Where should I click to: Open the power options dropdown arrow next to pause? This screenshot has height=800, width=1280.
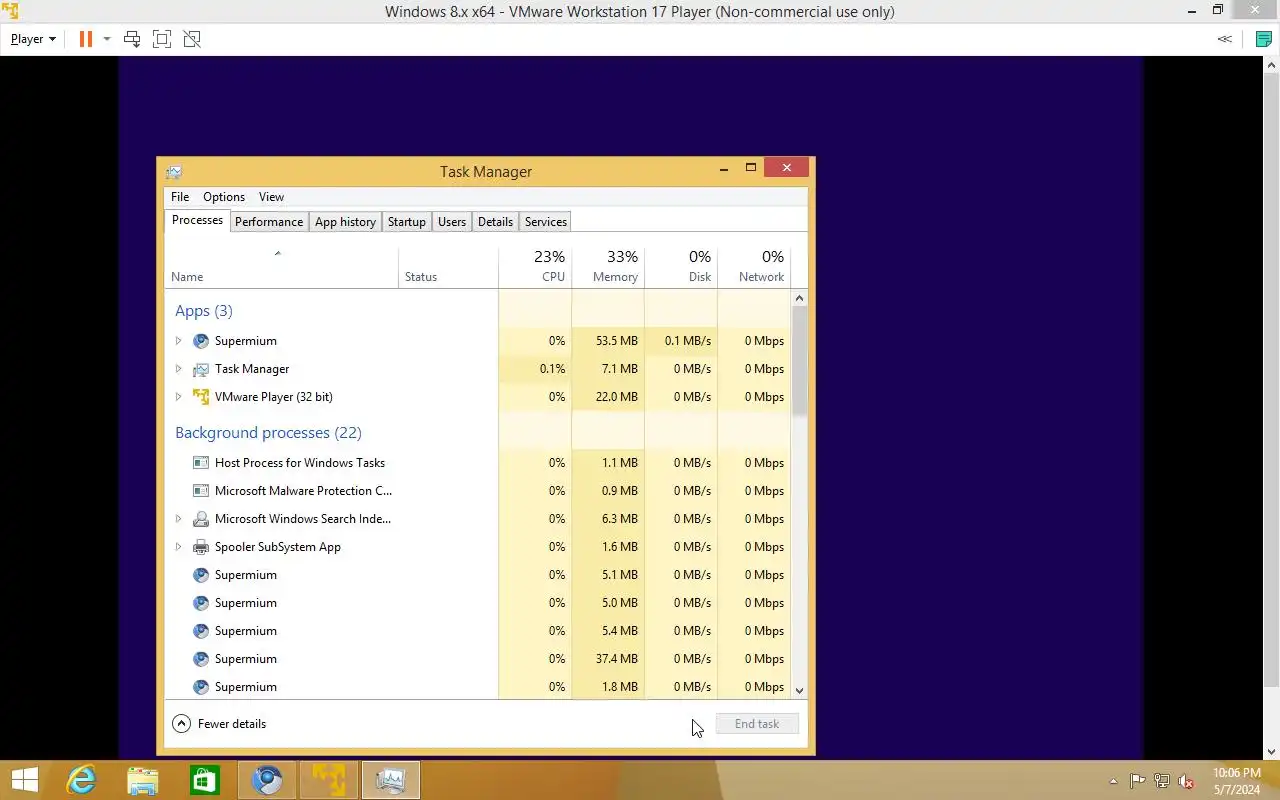click(107, 39)
